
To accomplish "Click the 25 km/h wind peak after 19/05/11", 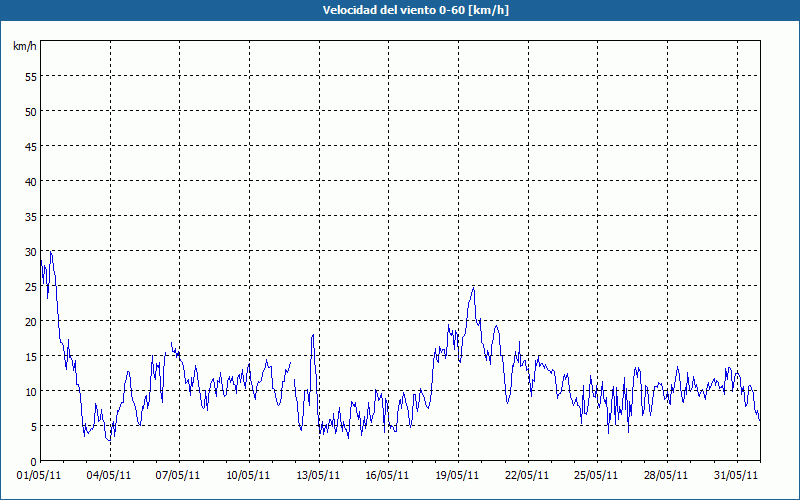I will pos(473,288).
